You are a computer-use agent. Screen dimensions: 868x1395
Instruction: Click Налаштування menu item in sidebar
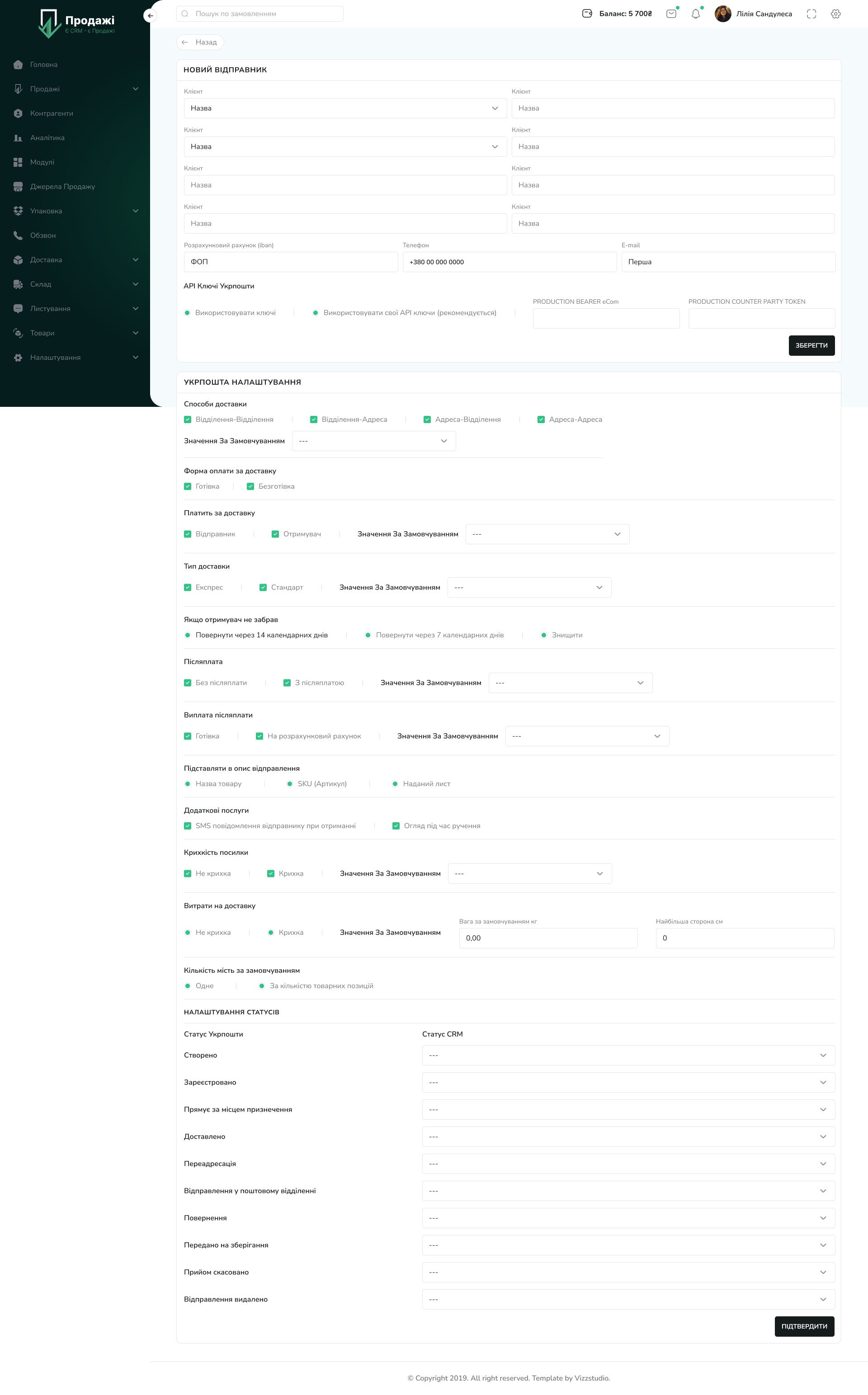click(58, 357)
